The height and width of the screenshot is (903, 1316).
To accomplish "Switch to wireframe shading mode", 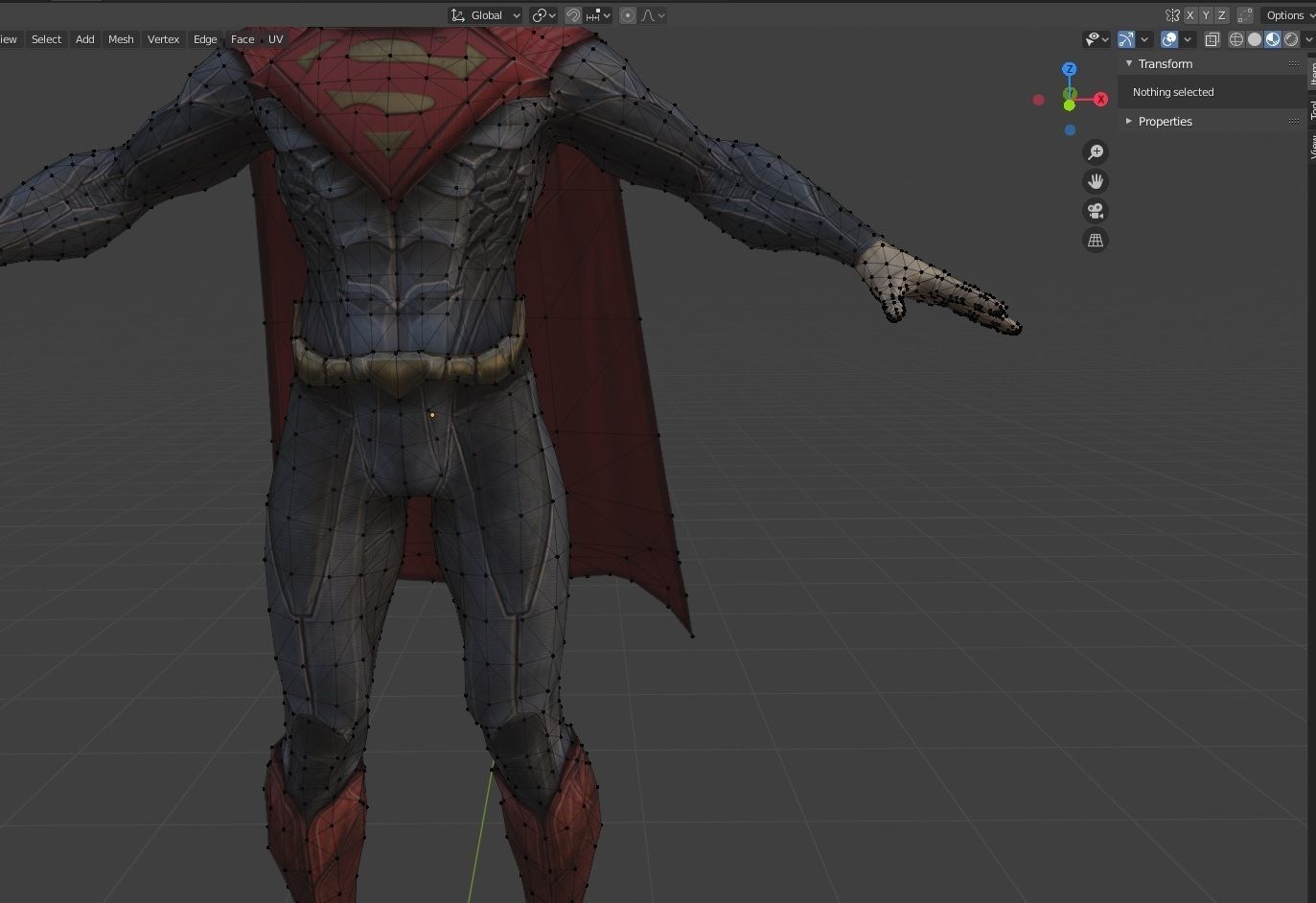I will [x=1236, y=39].
